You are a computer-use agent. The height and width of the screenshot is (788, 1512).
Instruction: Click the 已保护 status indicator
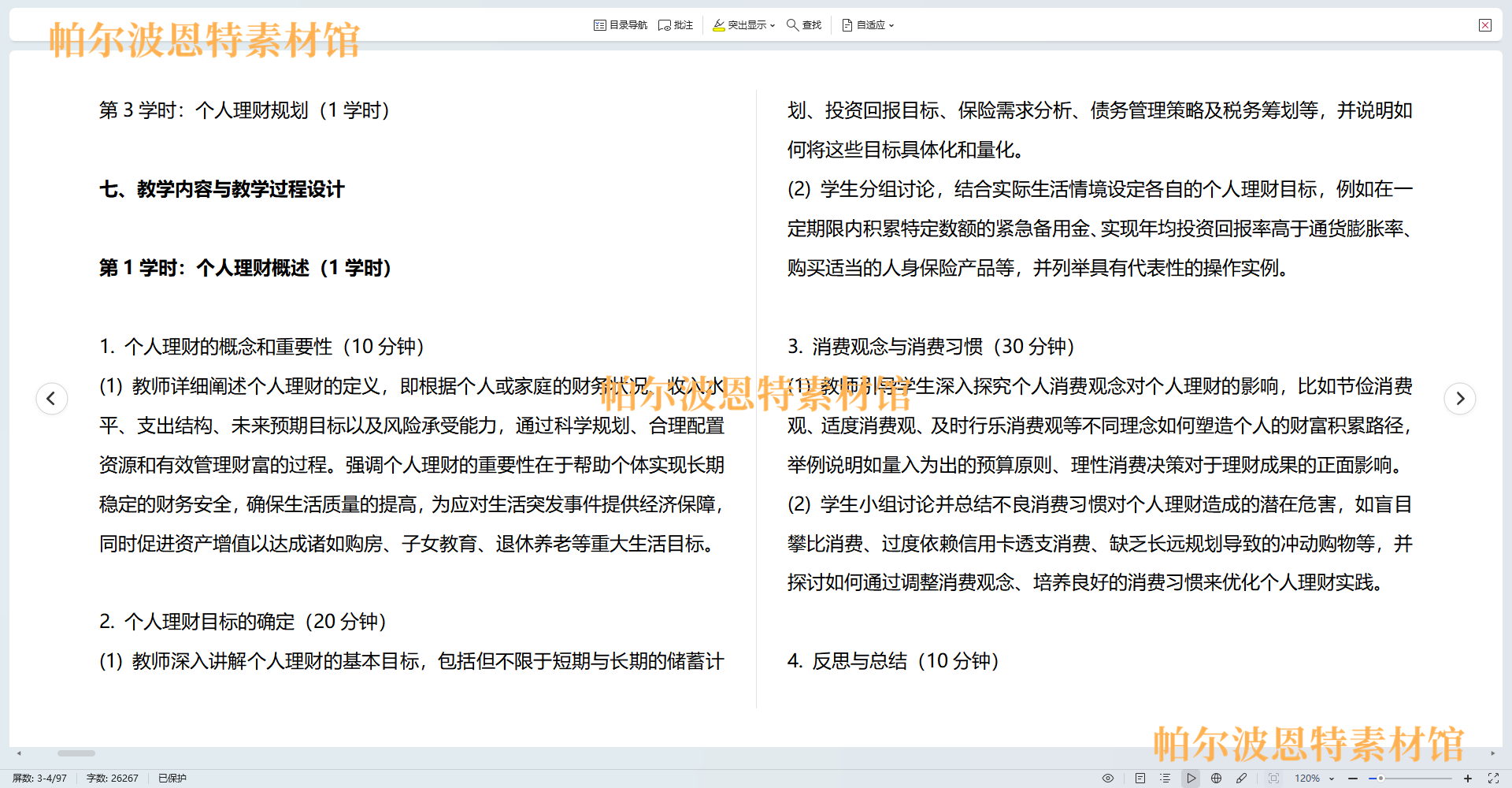[x=172, y=778]
